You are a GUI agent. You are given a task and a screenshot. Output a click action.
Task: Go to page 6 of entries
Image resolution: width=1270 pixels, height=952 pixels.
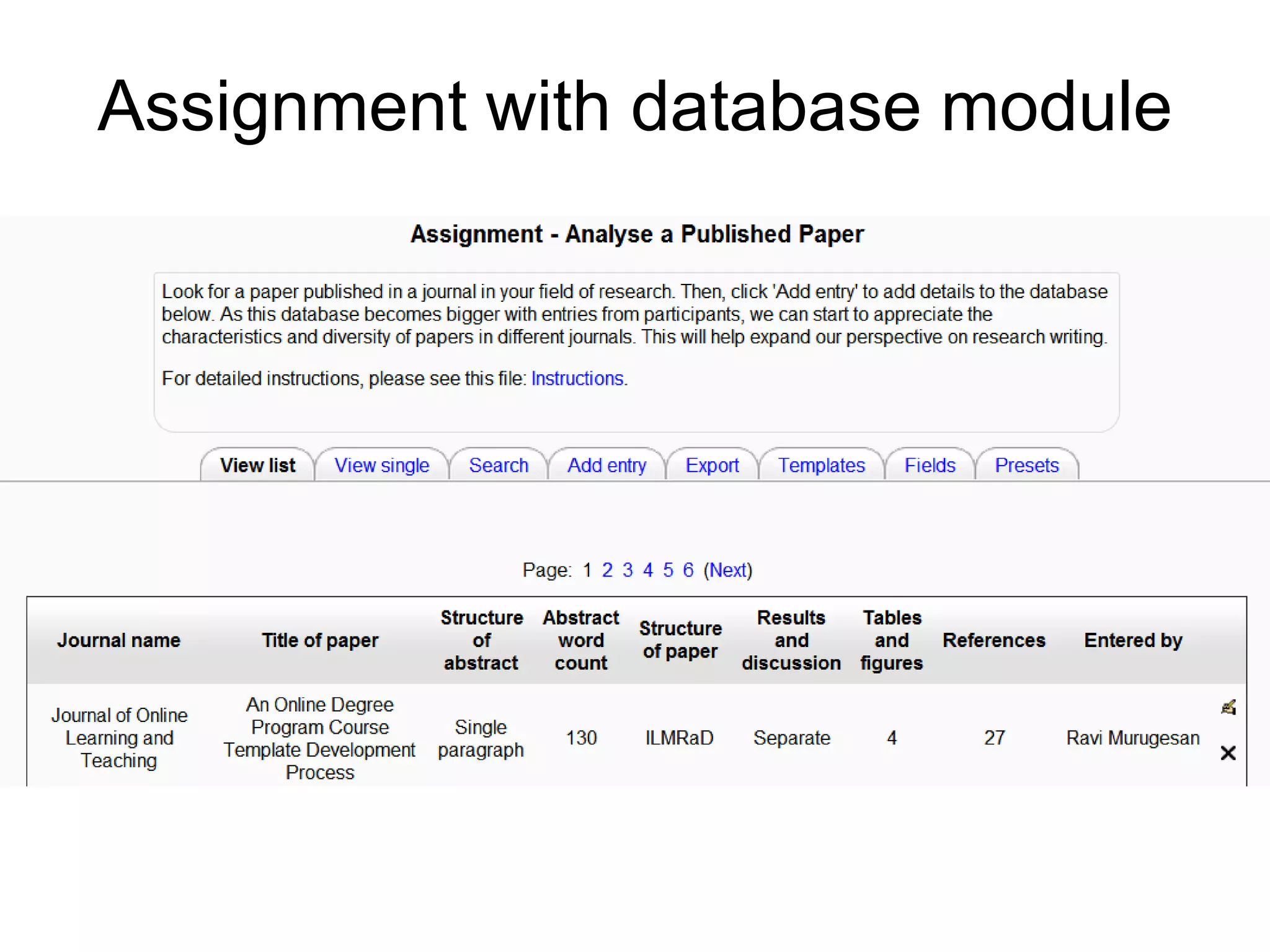pyautogui.click(x=688, y=570)
